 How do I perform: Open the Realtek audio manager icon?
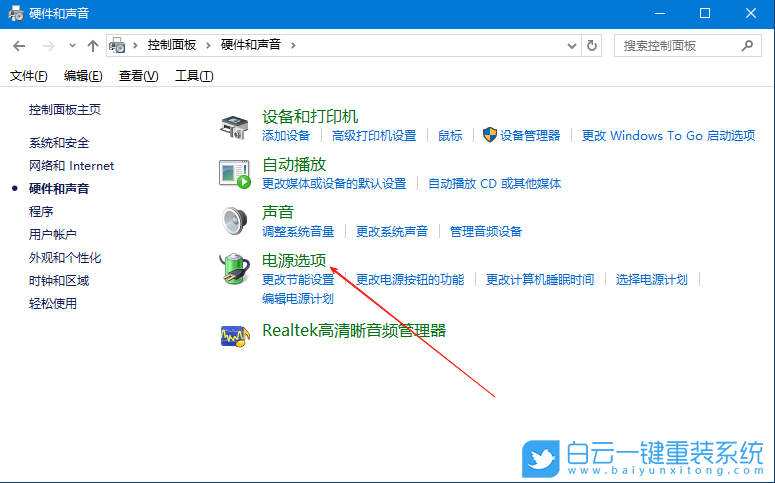(234, 336)
